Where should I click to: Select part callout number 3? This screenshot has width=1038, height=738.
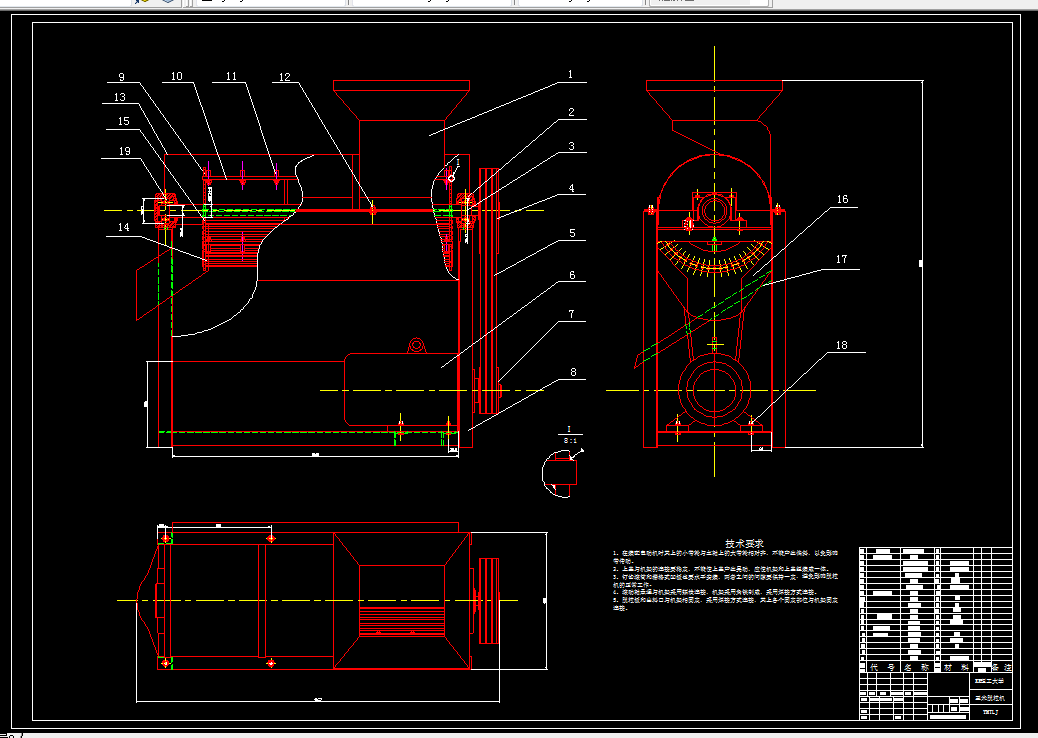pyautogui.click(x=571, y=146)
